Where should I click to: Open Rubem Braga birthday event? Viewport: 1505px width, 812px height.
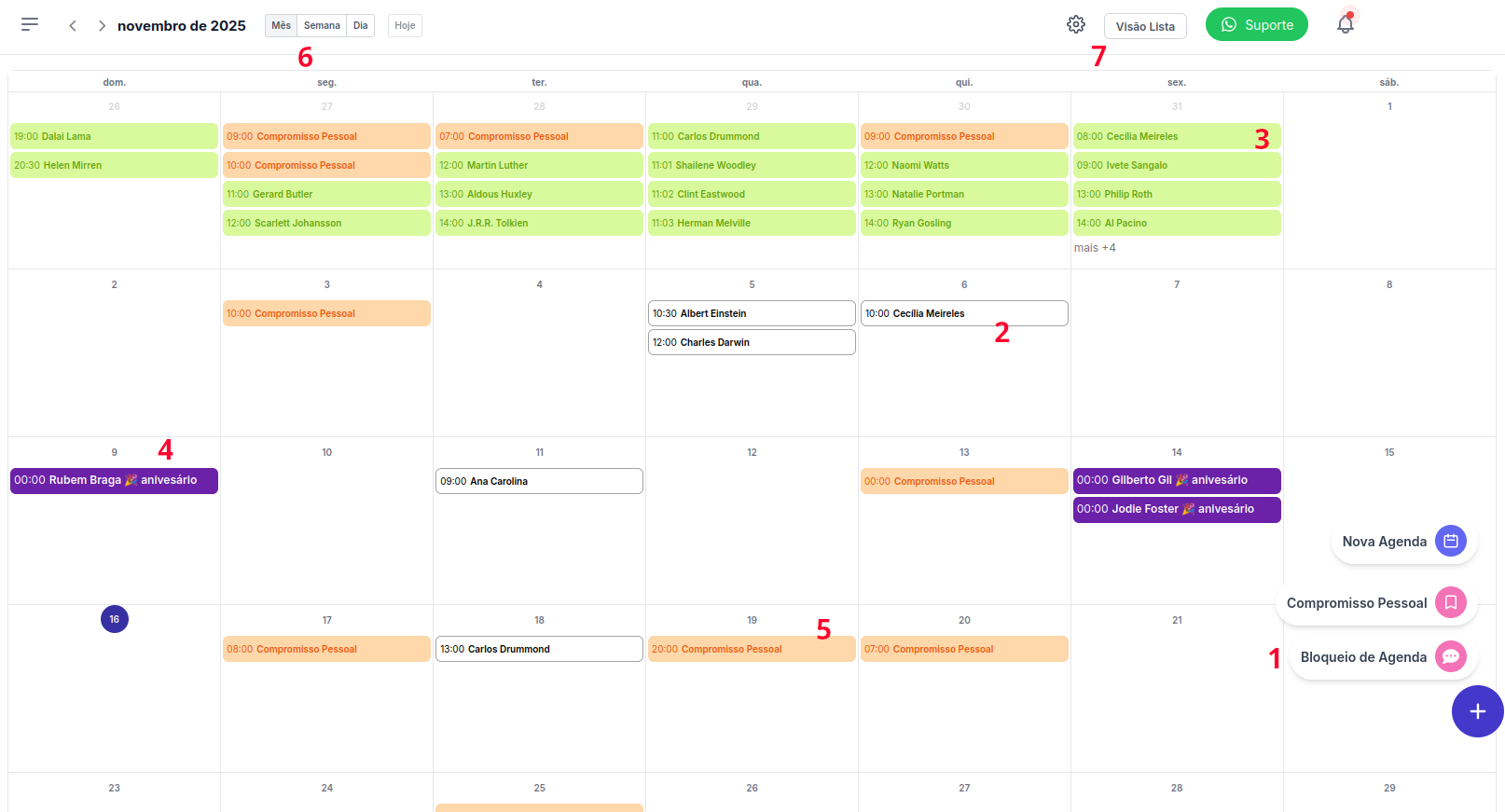(x=114, y=481)
